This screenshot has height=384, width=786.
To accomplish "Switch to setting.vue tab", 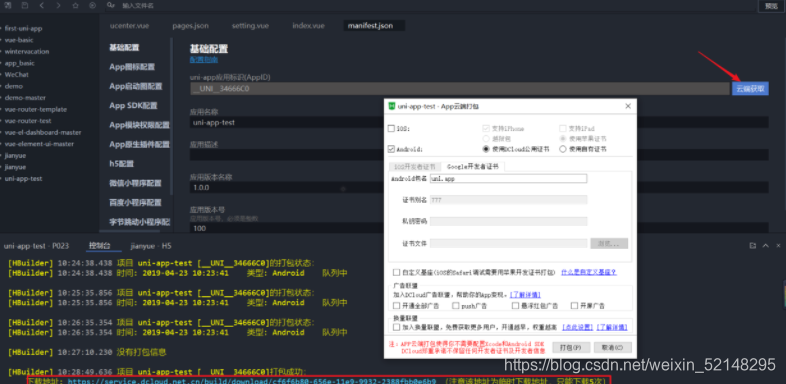I will [x=250, y=26].
